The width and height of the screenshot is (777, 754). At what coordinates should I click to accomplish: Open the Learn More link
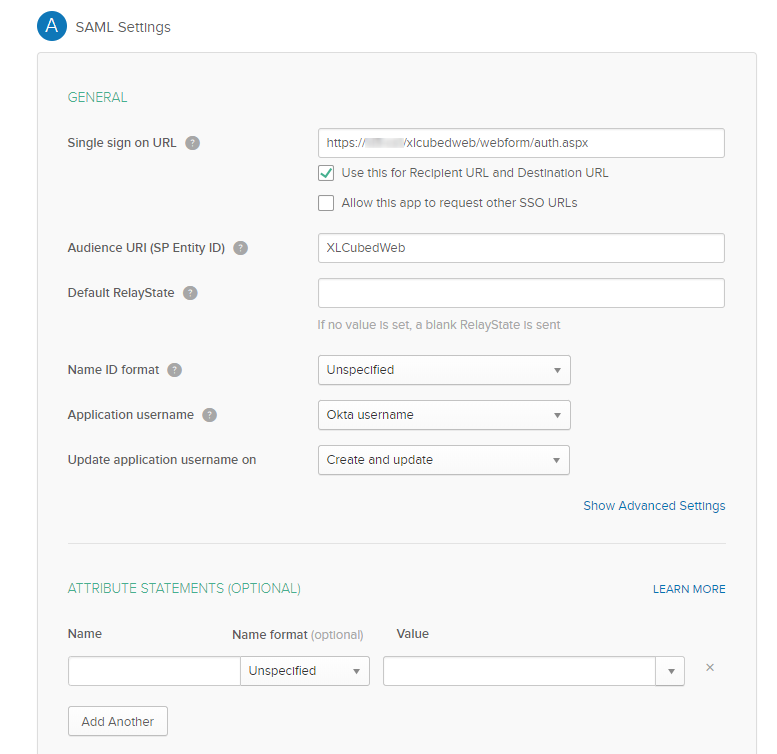pos(689,589)
